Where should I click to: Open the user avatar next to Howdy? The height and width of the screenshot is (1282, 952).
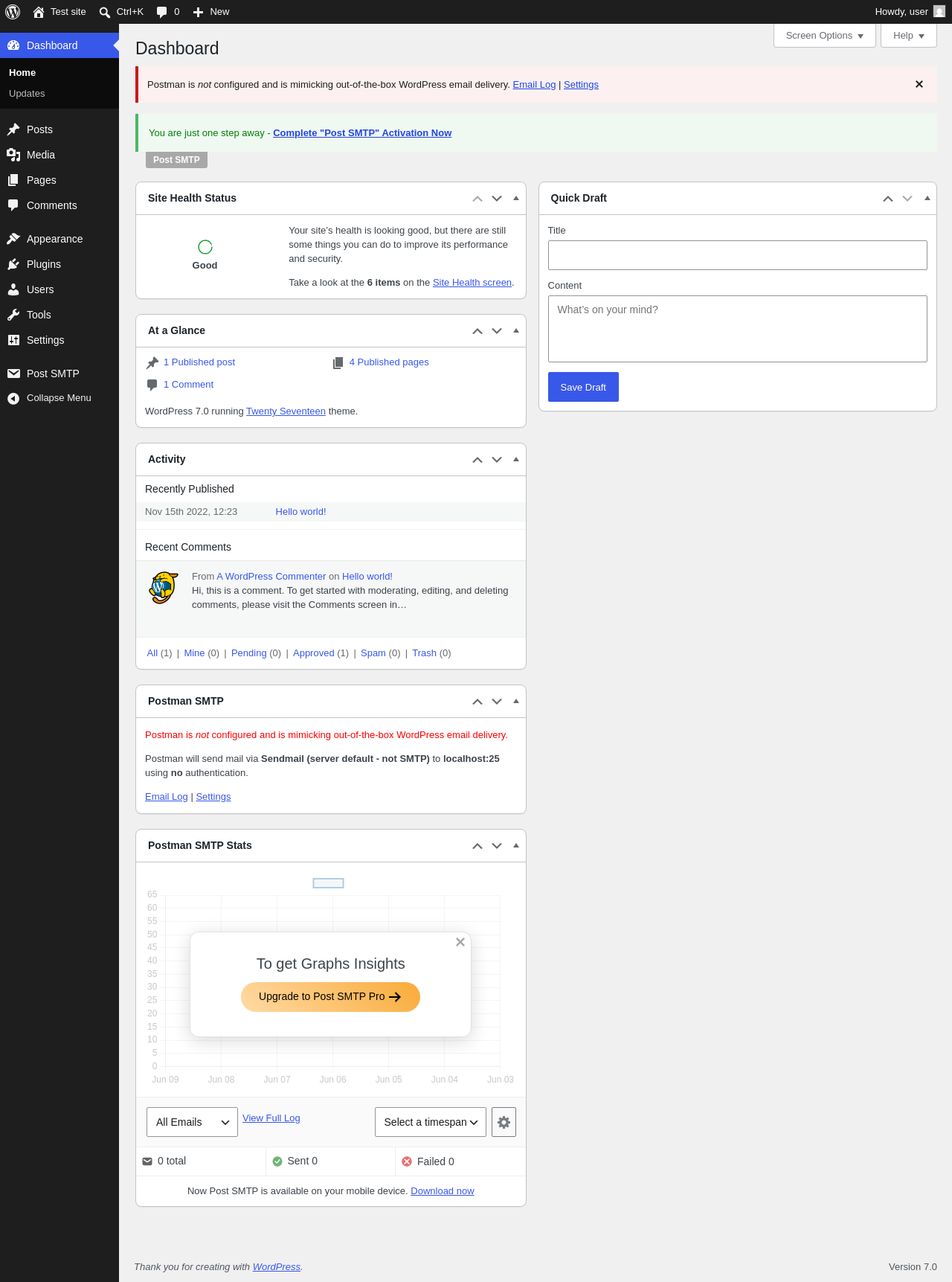coord(939,12)
